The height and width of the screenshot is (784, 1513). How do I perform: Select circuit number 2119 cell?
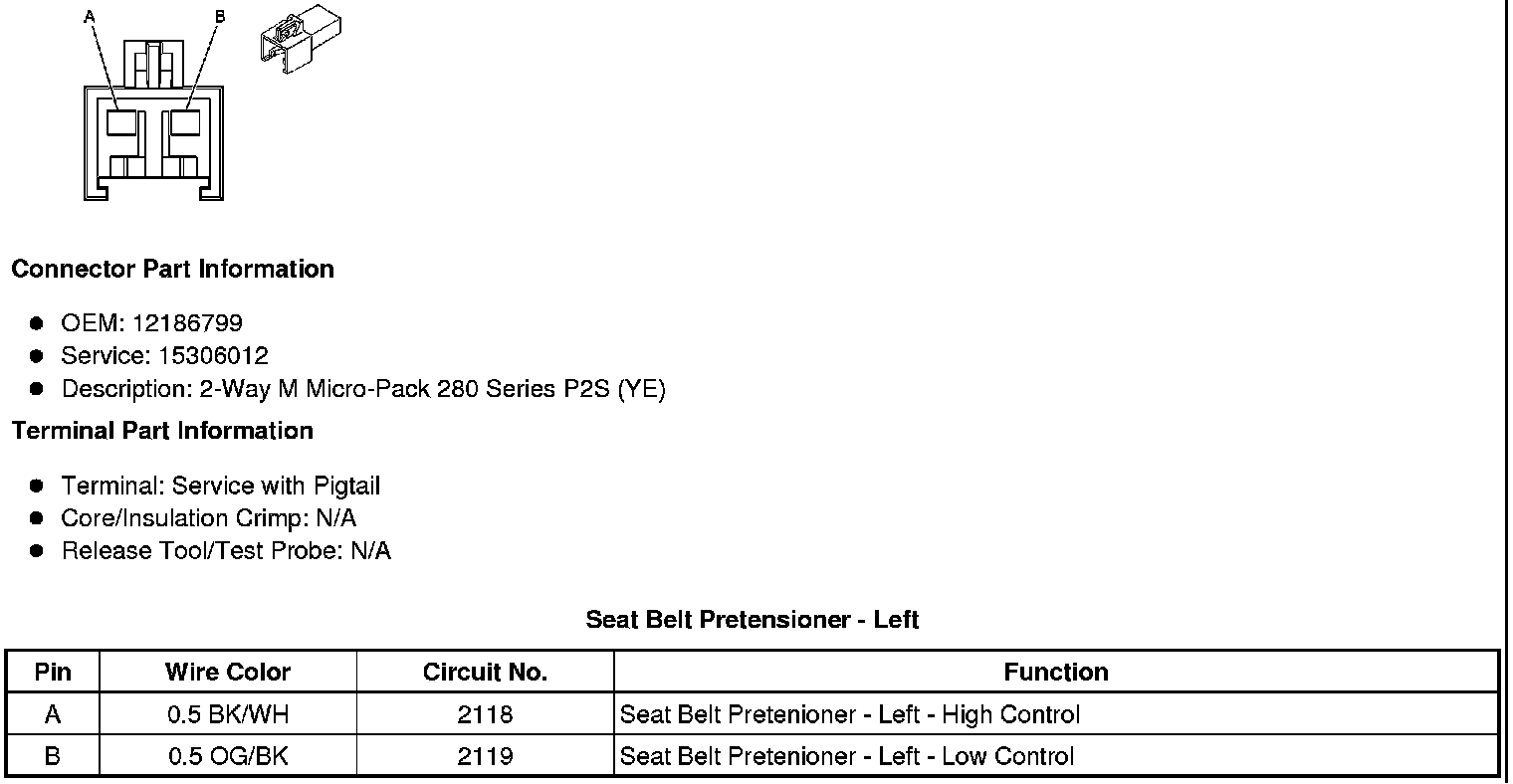[x=485, y=756]
